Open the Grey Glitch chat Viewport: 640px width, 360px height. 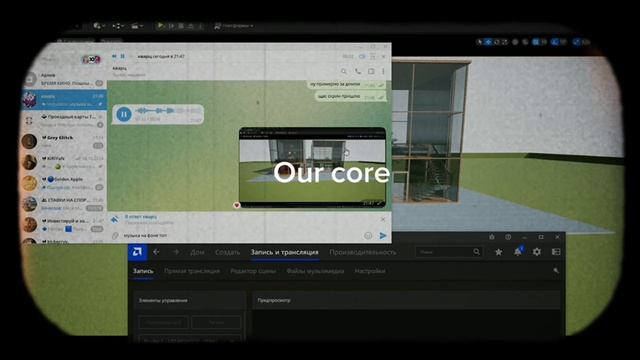pos(64,142)
